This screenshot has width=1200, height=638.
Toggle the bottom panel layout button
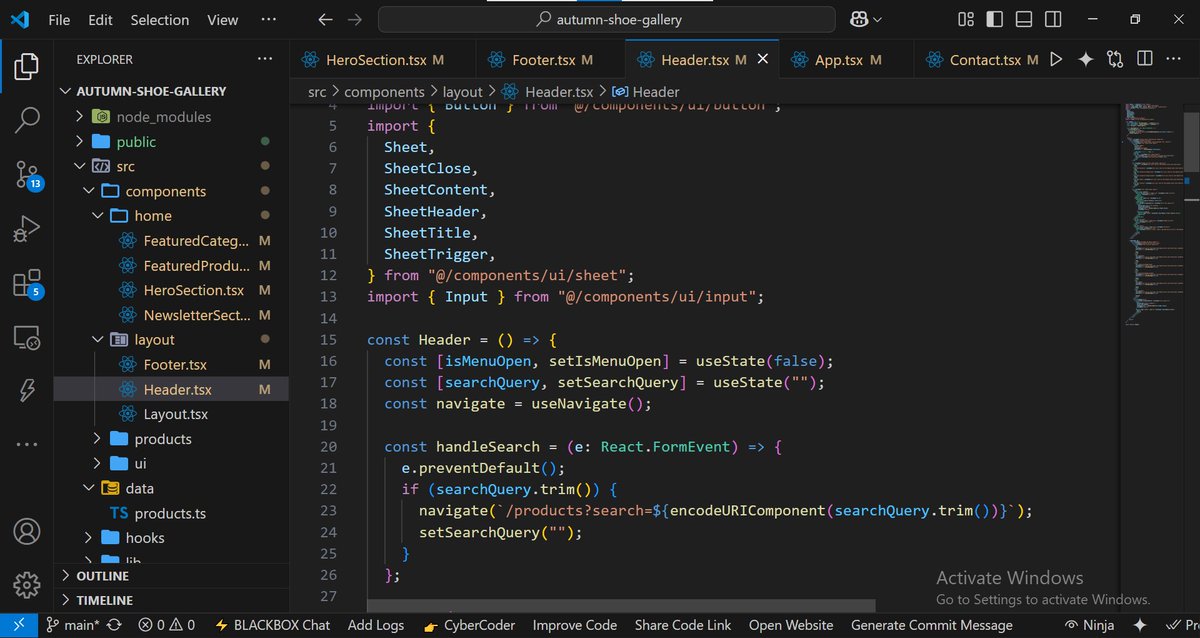(x=1024, y=19)
